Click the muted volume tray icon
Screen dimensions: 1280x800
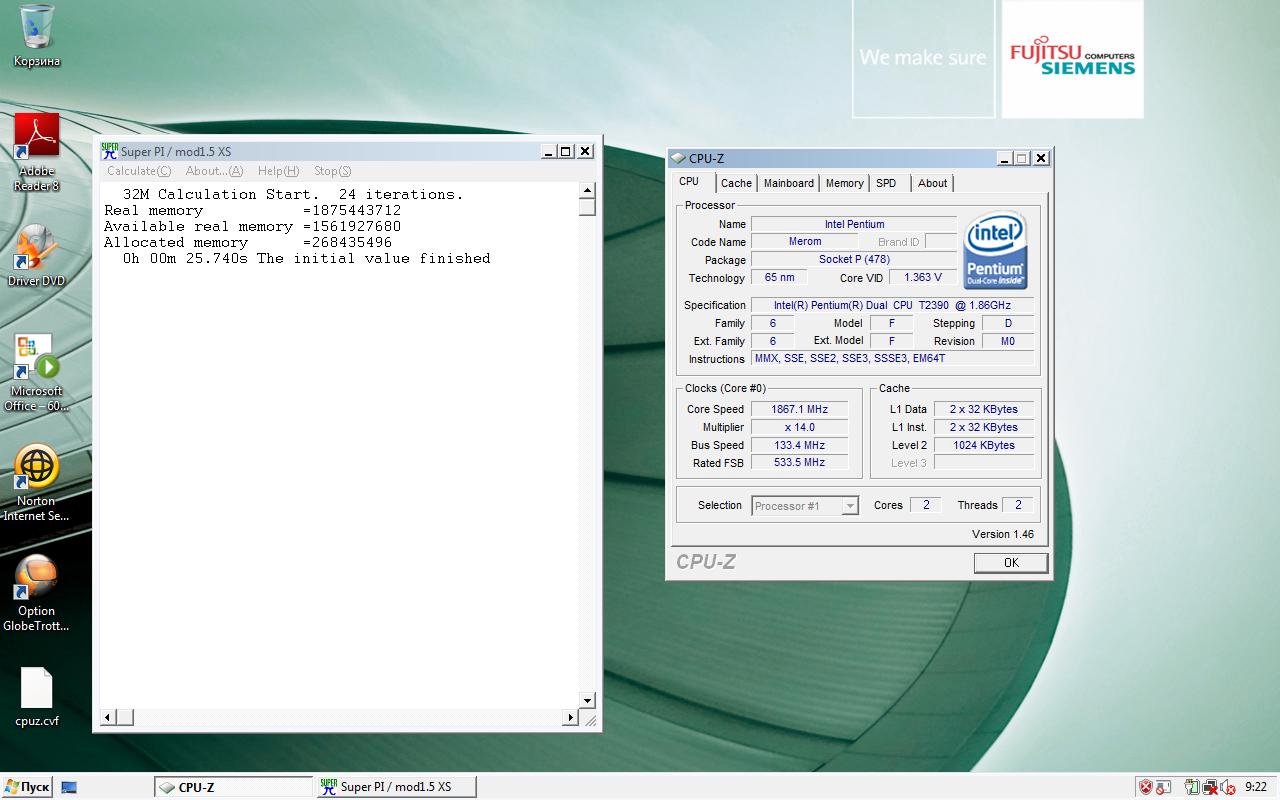tap(1227, 787)
